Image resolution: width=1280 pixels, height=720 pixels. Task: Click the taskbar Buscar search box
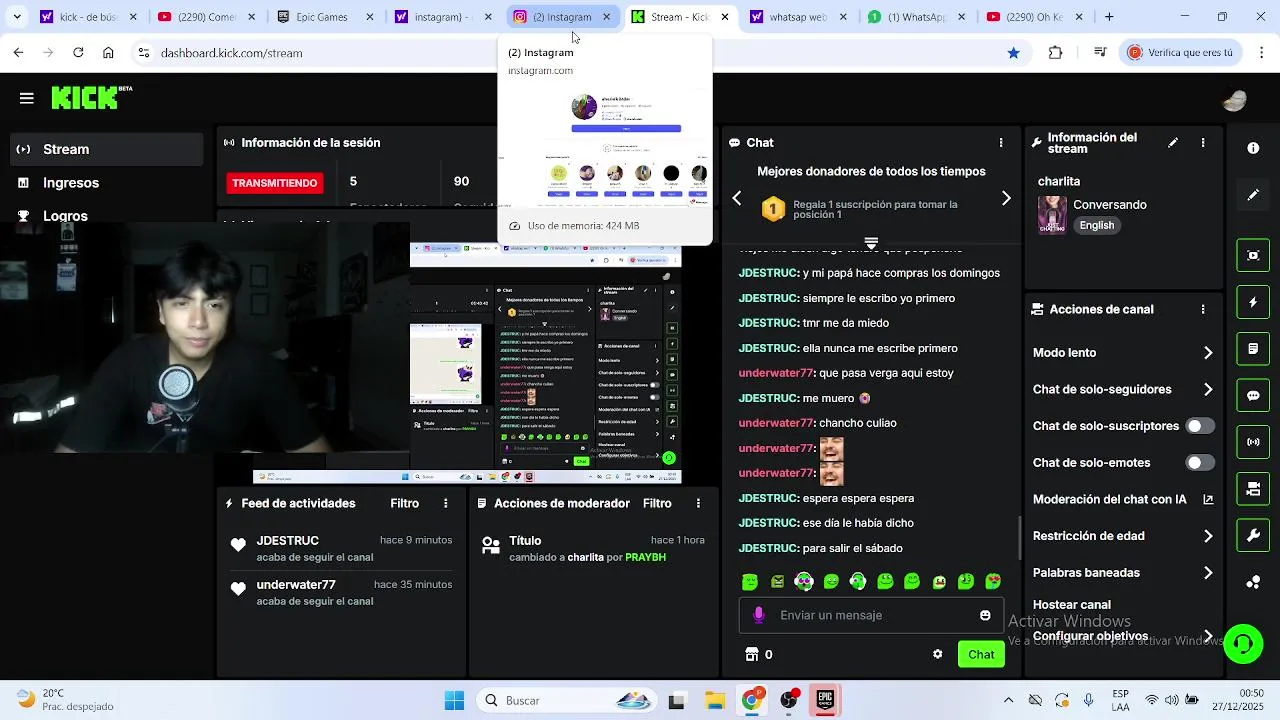[x=565, y=701]
